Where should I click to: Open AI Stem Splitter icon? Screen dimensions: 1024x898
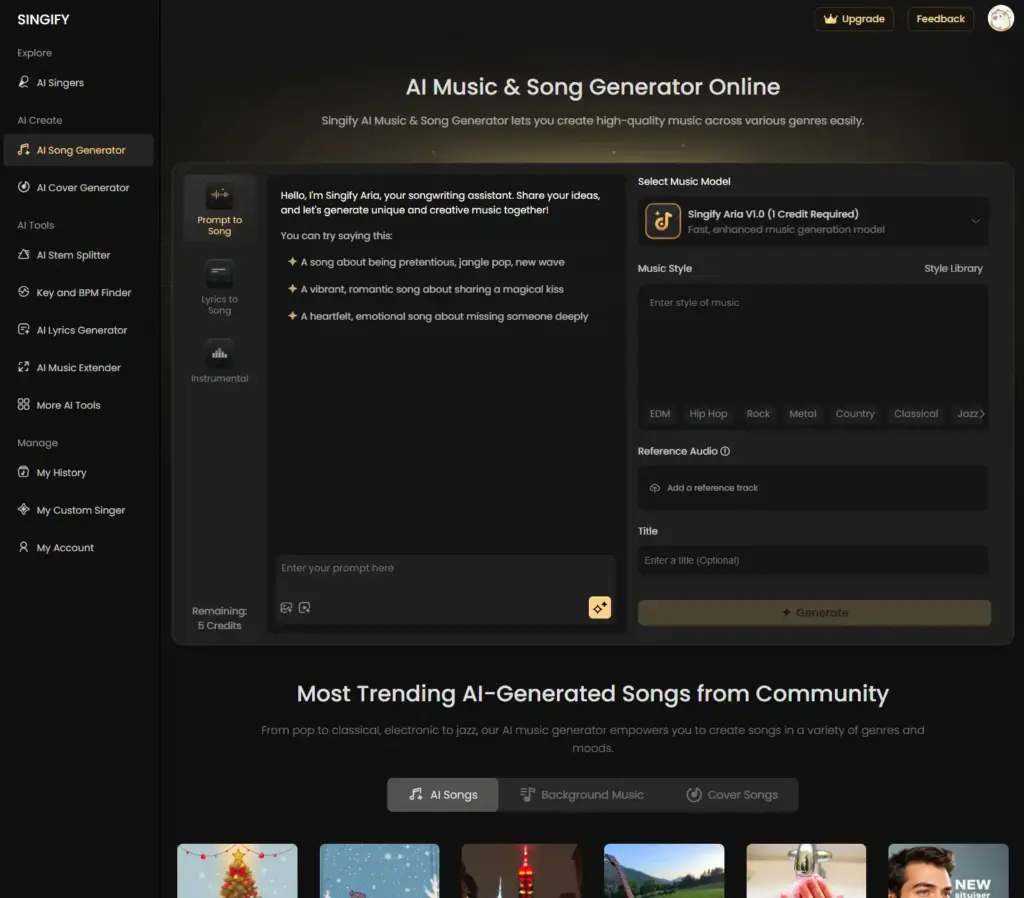[24, 255]
